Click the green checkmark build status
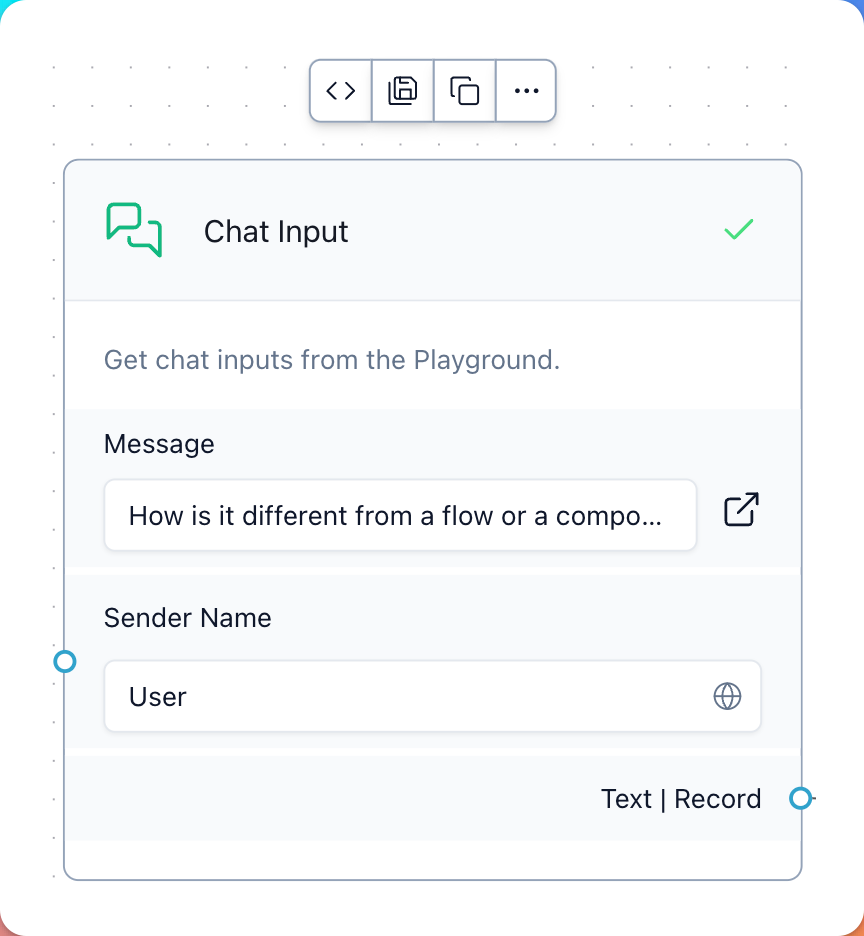The image size is (864, 936). pos(739,230)
